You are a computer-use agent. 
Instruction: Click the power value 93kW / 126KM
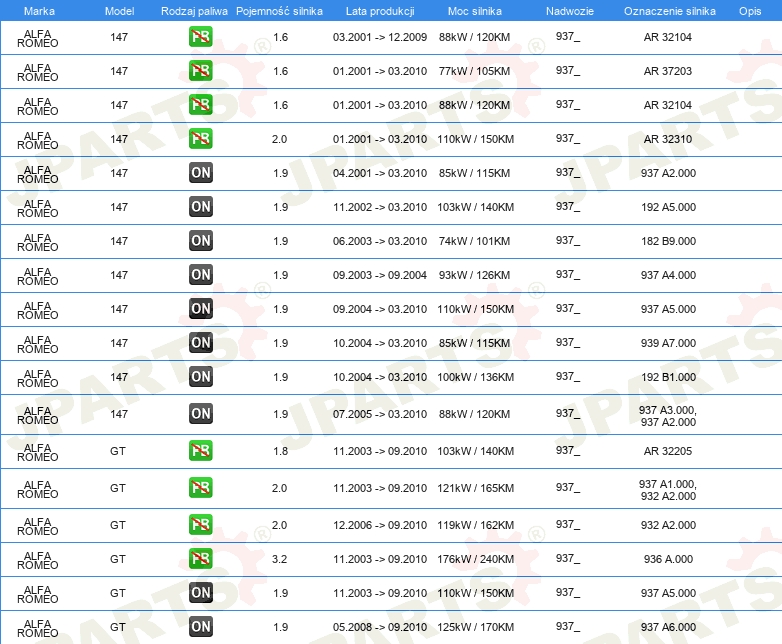474,275
